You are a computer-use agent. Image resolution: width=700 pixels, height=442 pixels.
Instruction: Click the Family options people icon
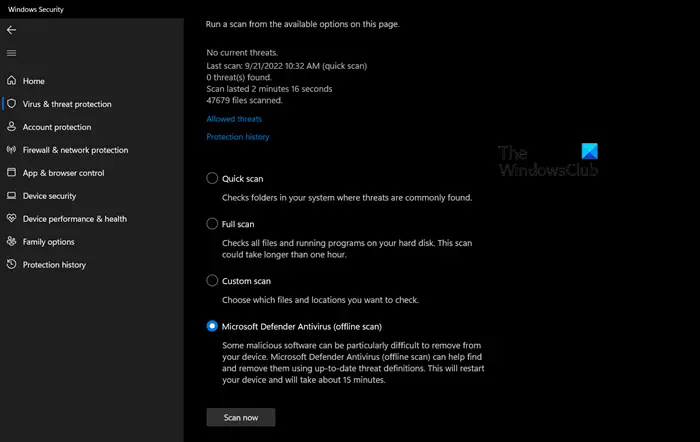coord(12,241)
